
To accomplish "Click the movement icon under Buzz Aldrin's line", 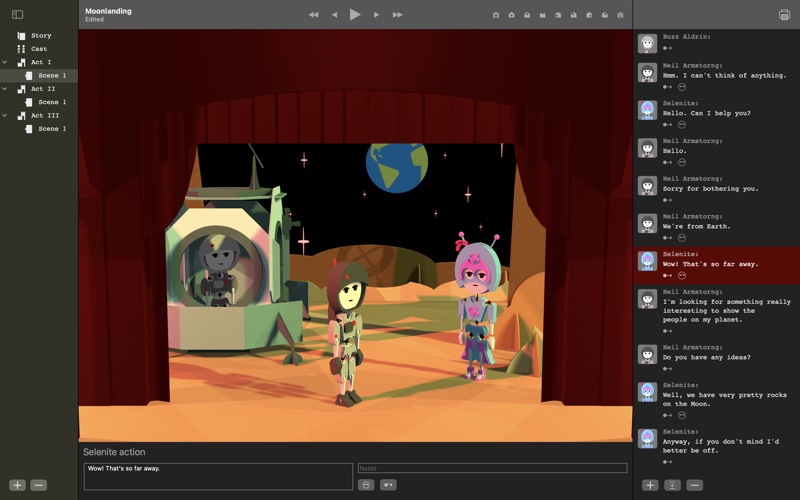I will (x=667, y=48).
